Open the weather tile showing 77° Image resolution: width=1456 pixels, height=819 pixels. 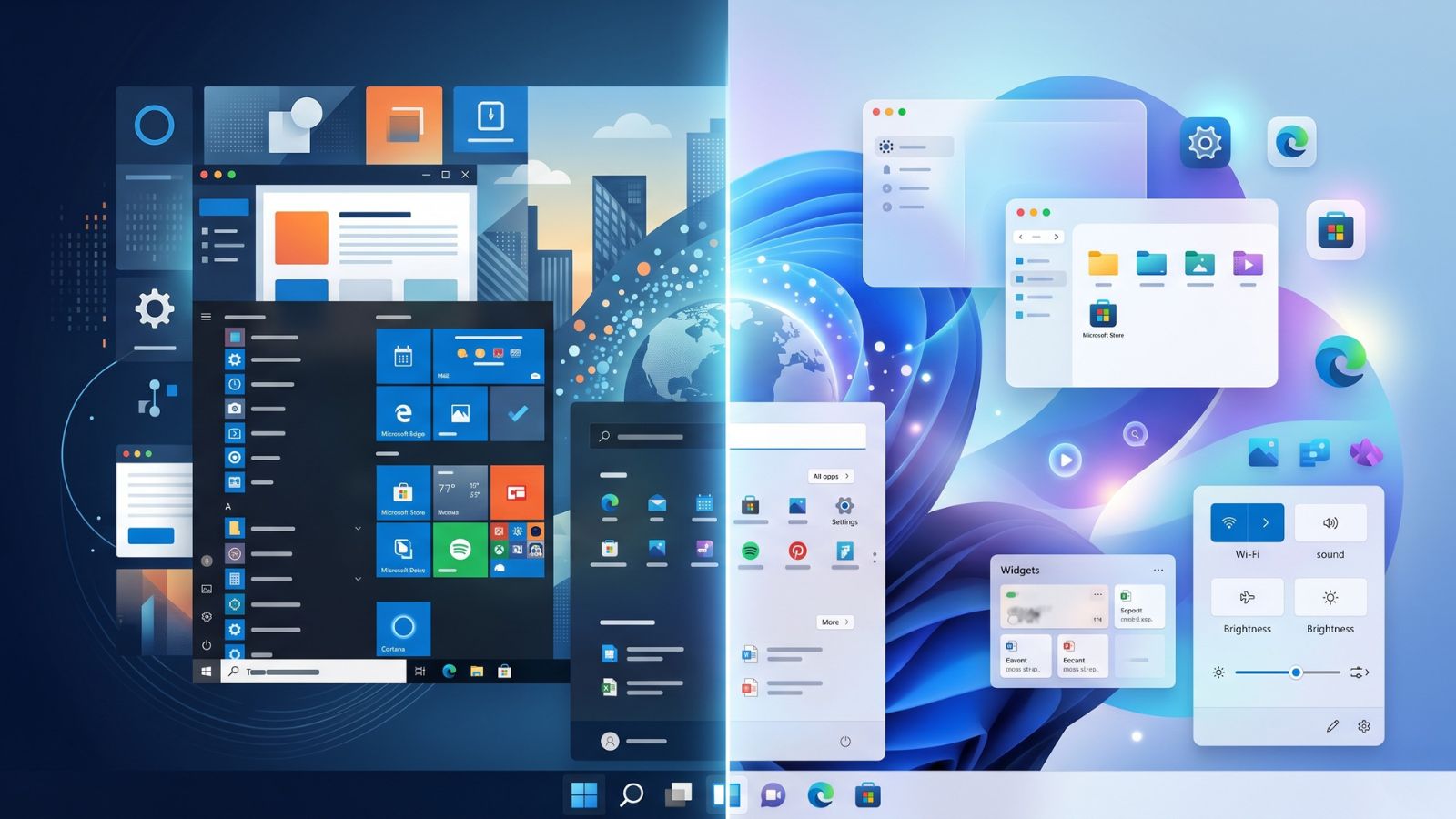coord(460,492)
